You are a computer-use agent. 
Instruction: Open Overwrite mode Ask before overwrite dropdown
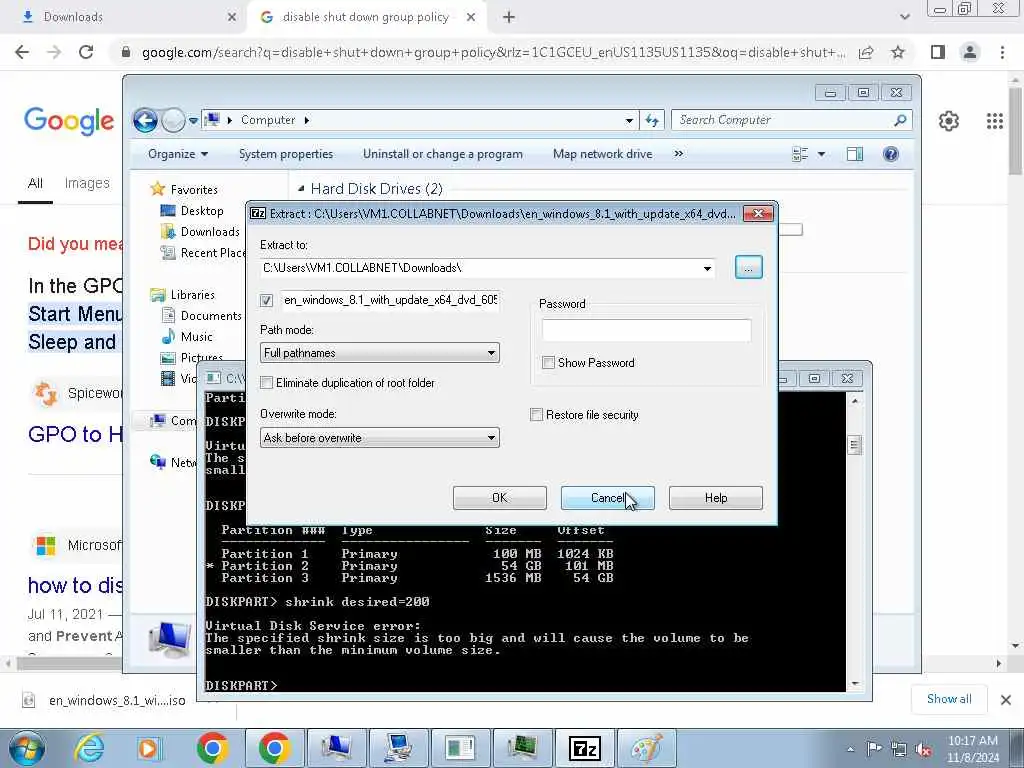(x=379, y=438)
